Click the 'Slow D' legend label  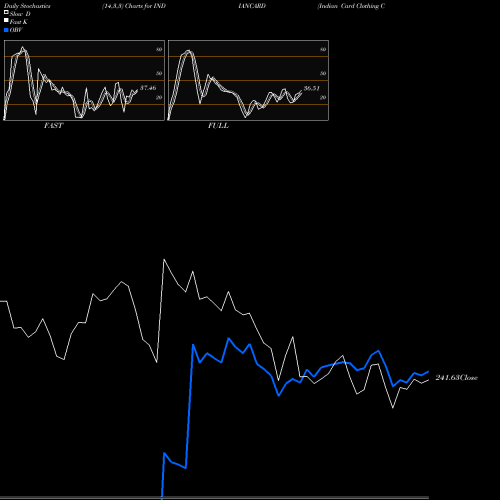point(20,14)
